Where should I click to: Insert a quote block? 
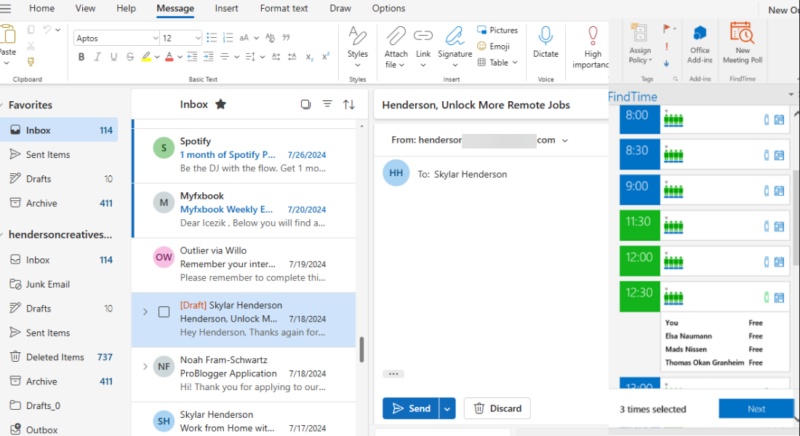286,38
